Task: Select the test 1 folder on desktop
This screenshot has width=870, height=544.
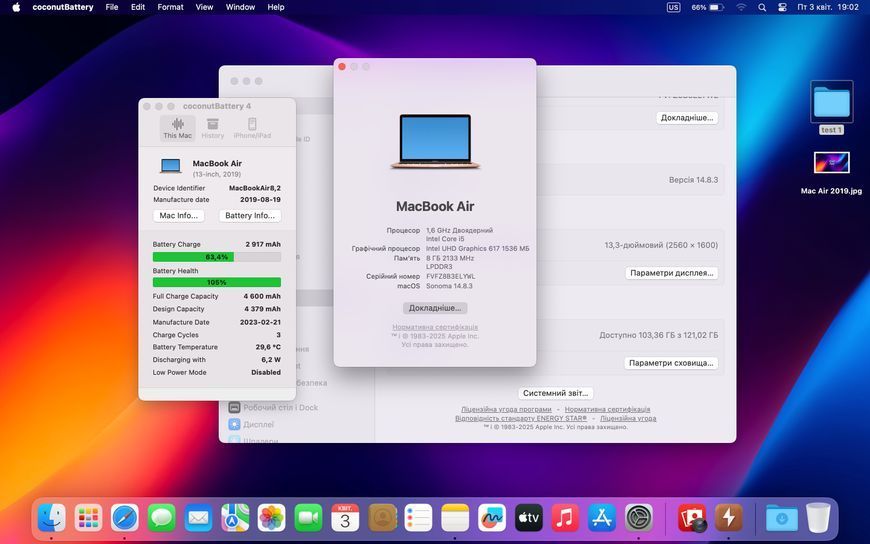Action: pyautogui.click(x=831, y=108)
